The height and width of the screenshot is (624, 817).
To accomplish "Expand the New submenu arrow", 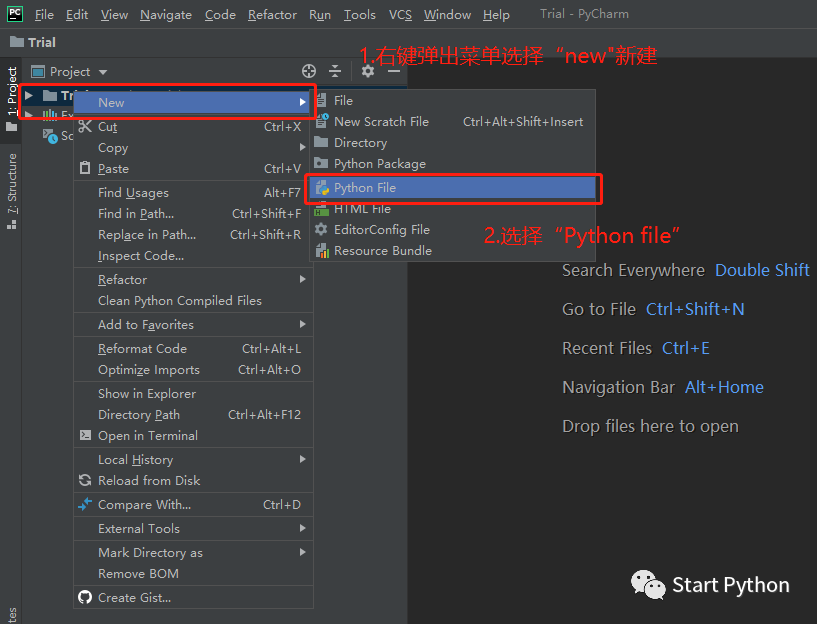I will 302,102.
